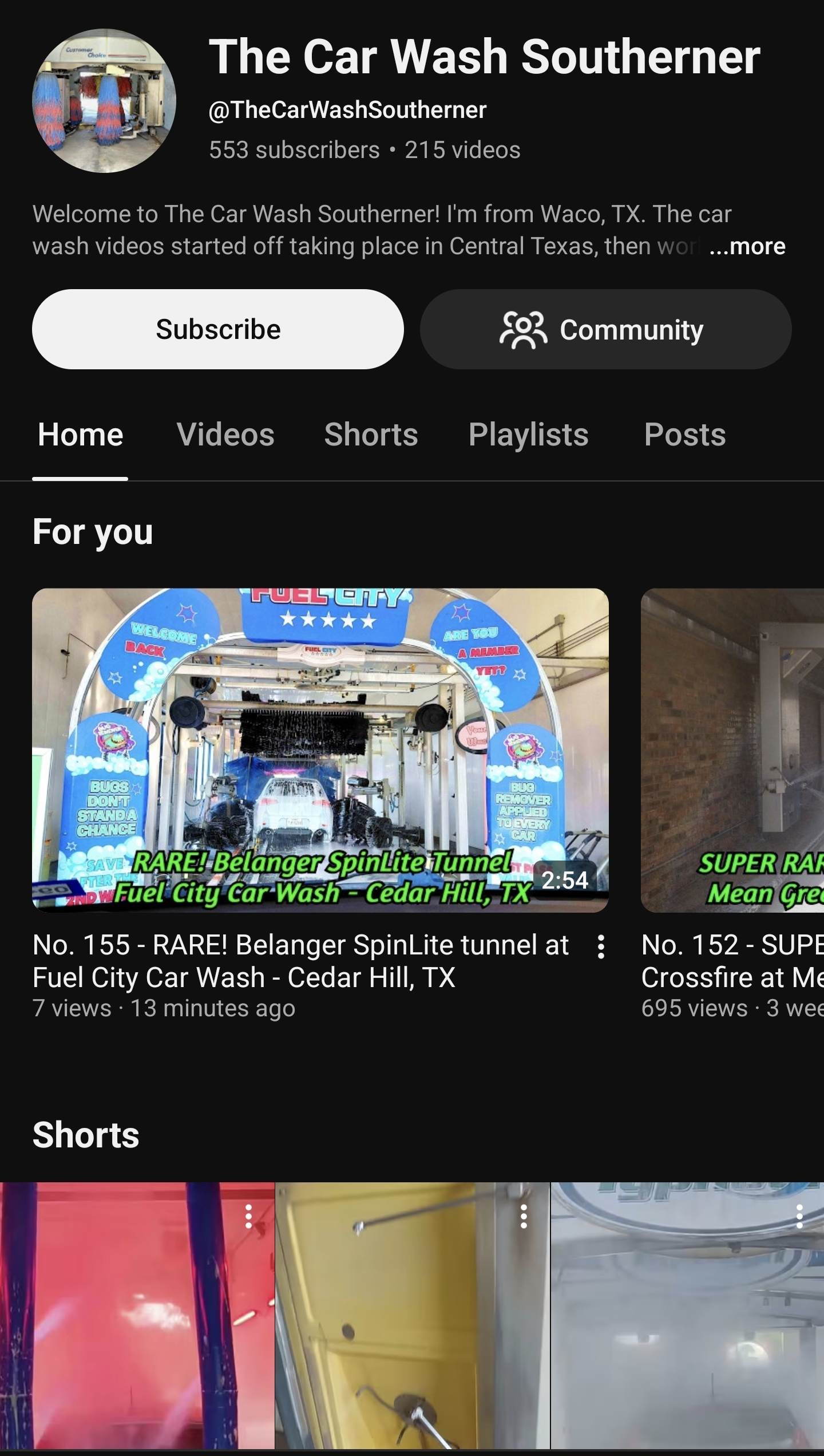This screenshot has height=1456, width=824.
Task: Switch to the Posts tab
Action: pos(685,434)
